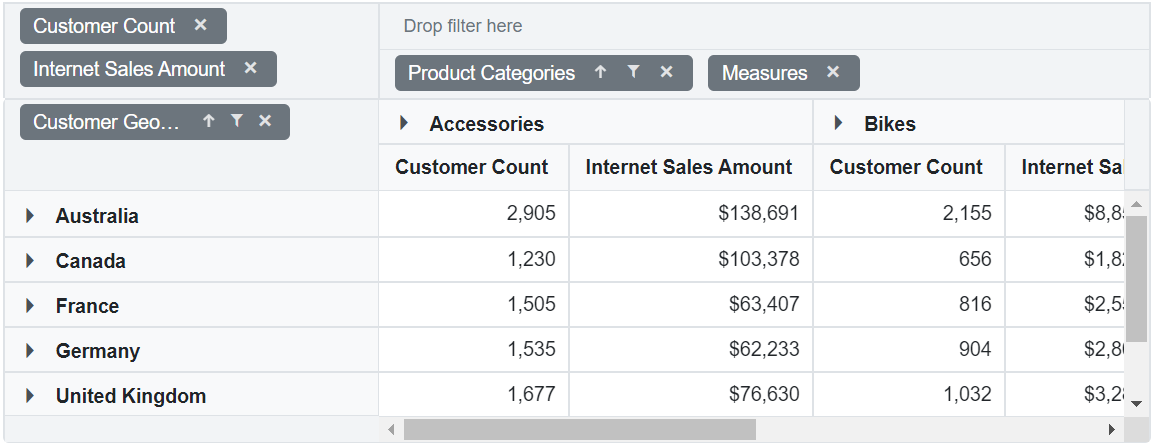Expand the Germany row

(30, 350)
